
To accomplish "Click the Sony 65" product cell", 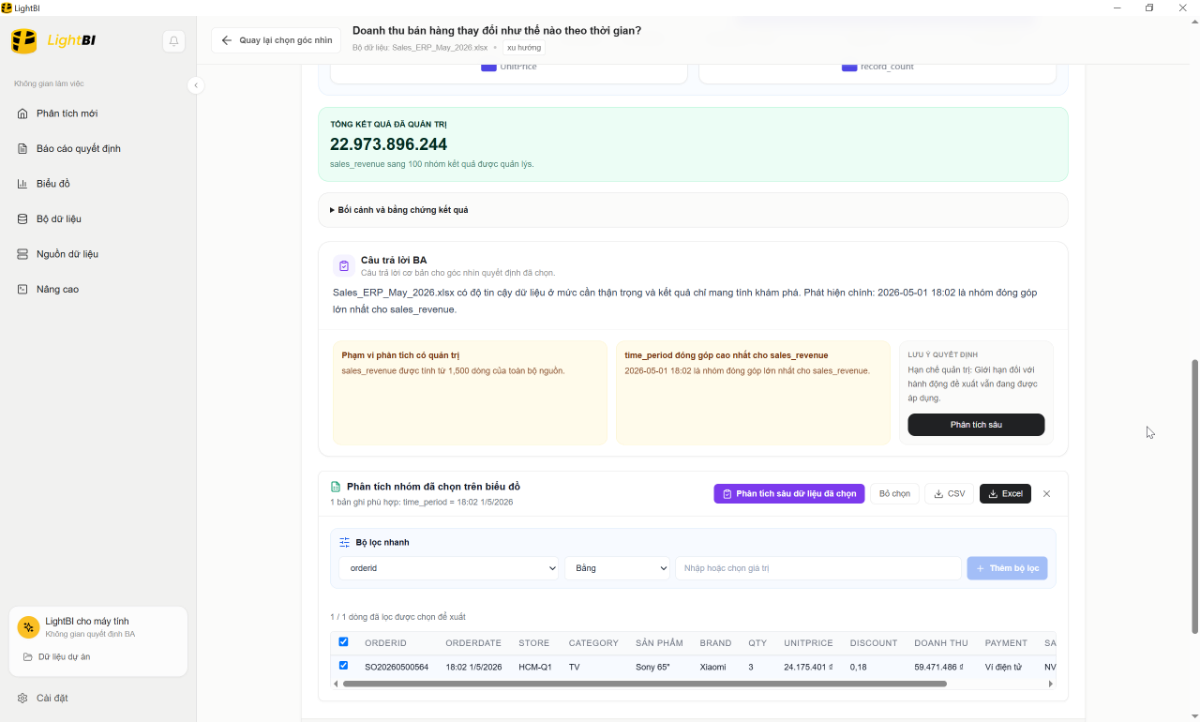I will 655,666.
